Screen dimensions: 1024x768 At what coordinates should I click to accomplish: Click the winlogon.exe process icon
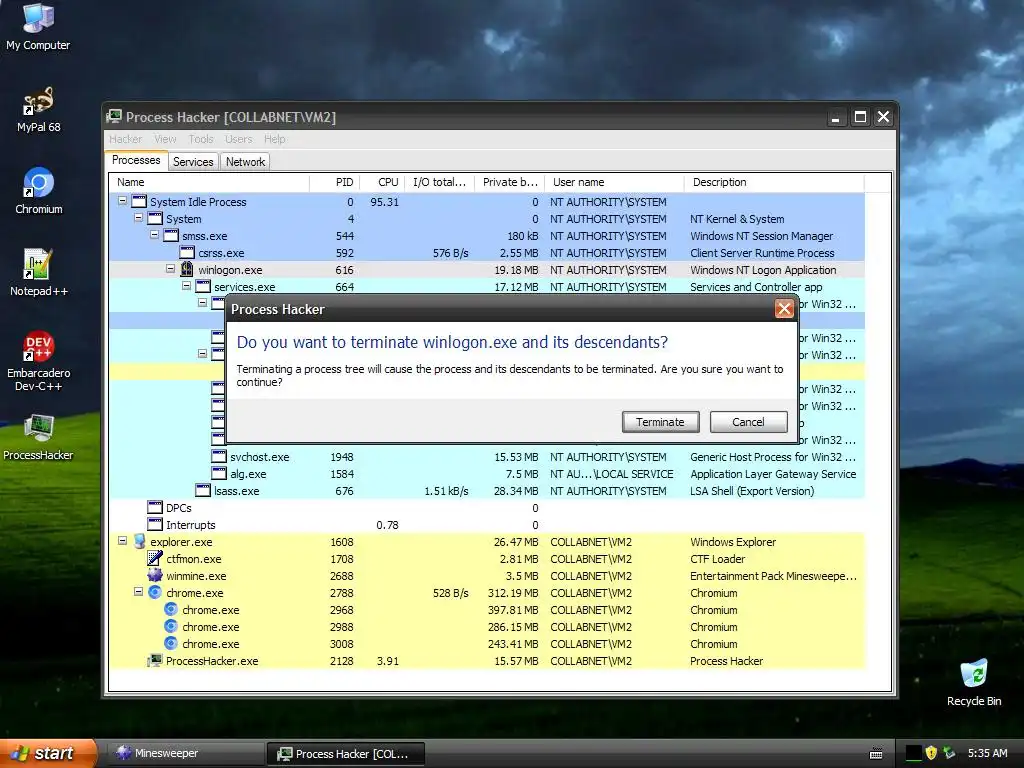pyautogui.click(x=187, y=270)
